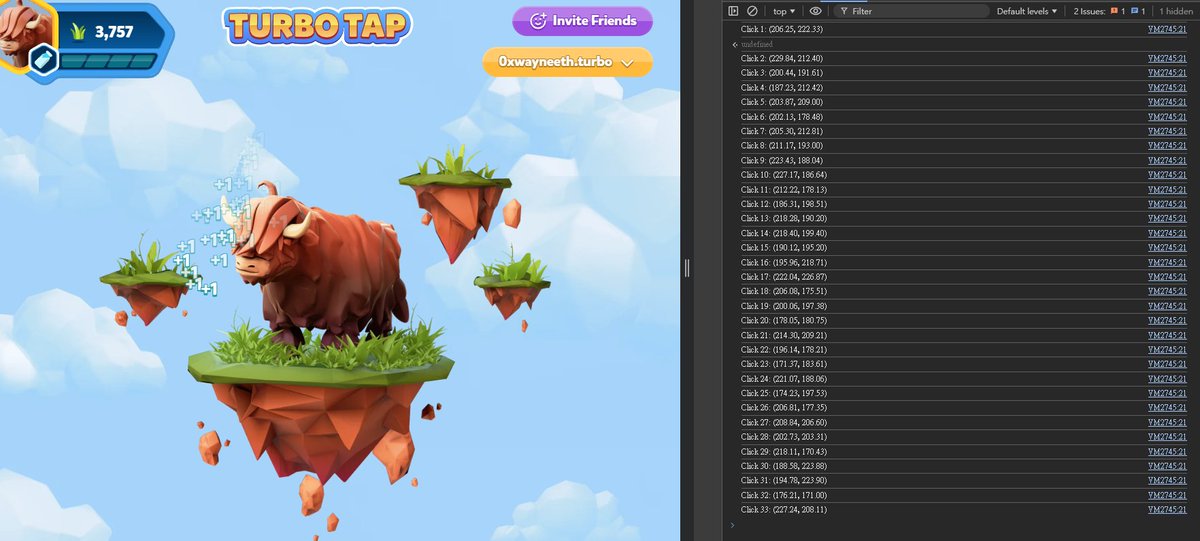The height and width of the screenshot is (541, 1200).
Task: Open VM2745:21 link on Click 28 row
Action: click(1168, 437)
